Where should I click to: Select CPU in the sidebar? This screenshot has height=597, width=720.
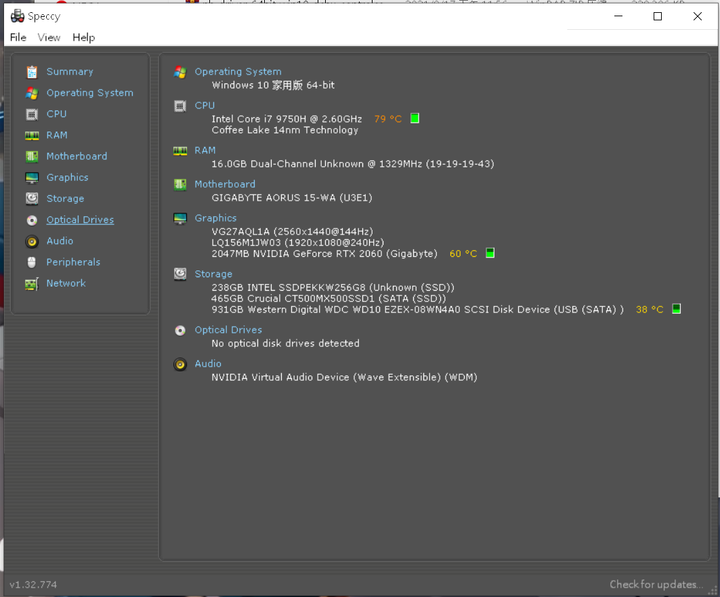click(x=56, y=114)
